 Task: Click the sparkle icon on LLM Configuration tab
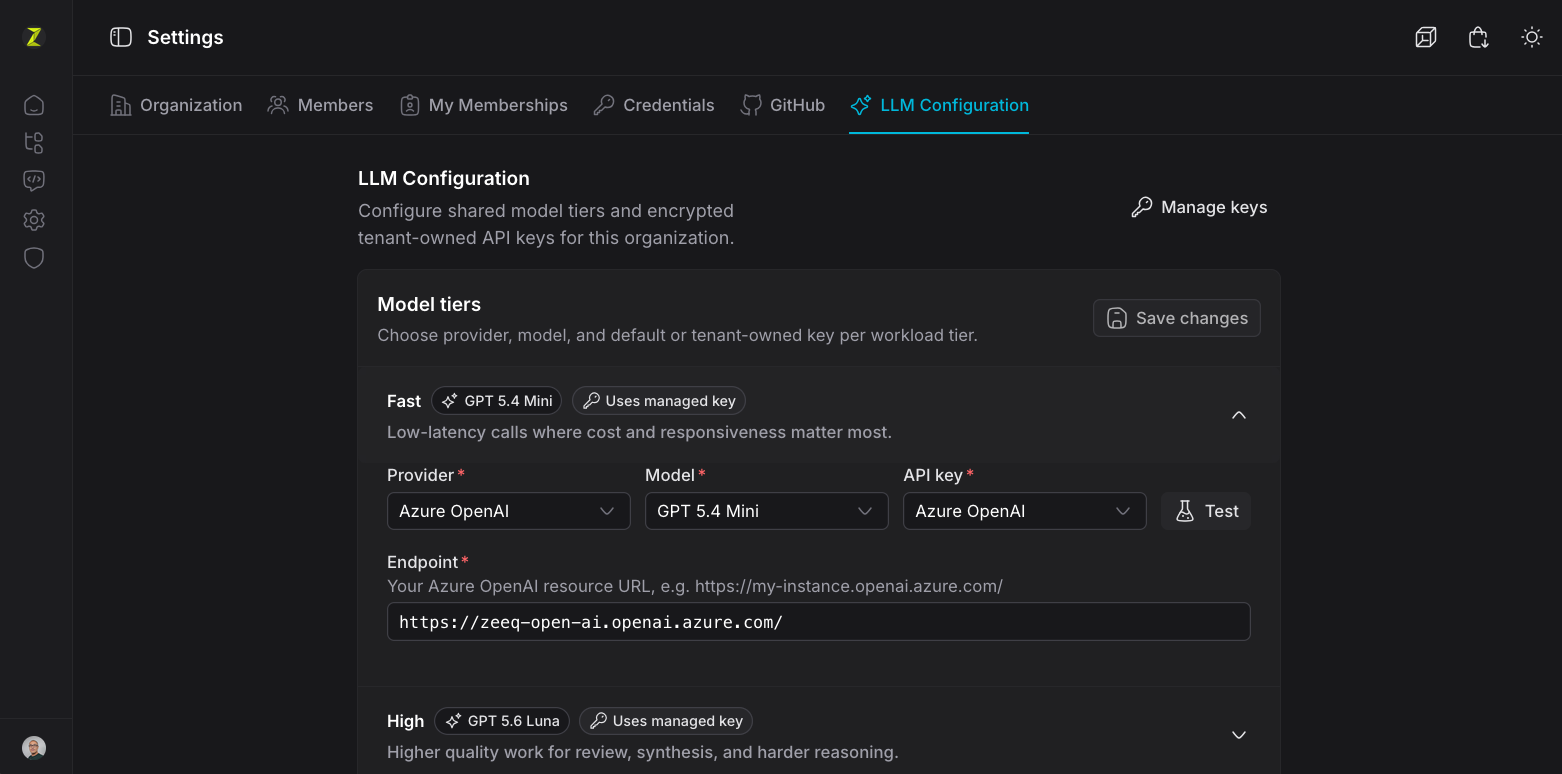861,105
